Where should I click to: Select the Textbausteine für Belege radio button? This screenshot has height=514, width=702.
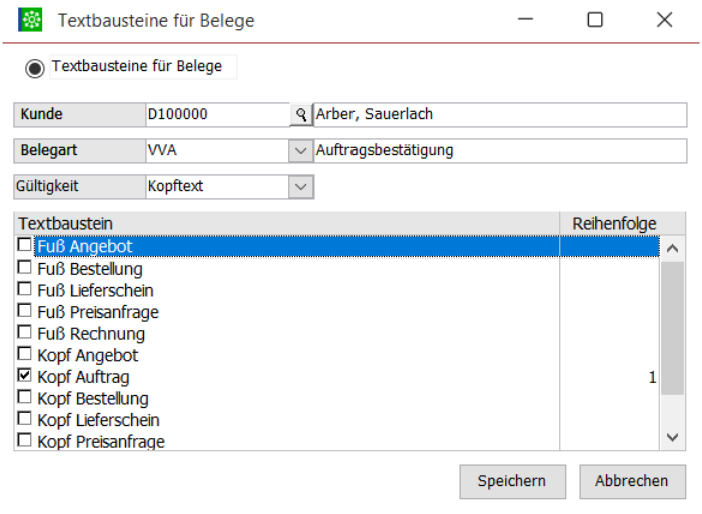pyautogui.click(x=35, y=68)
